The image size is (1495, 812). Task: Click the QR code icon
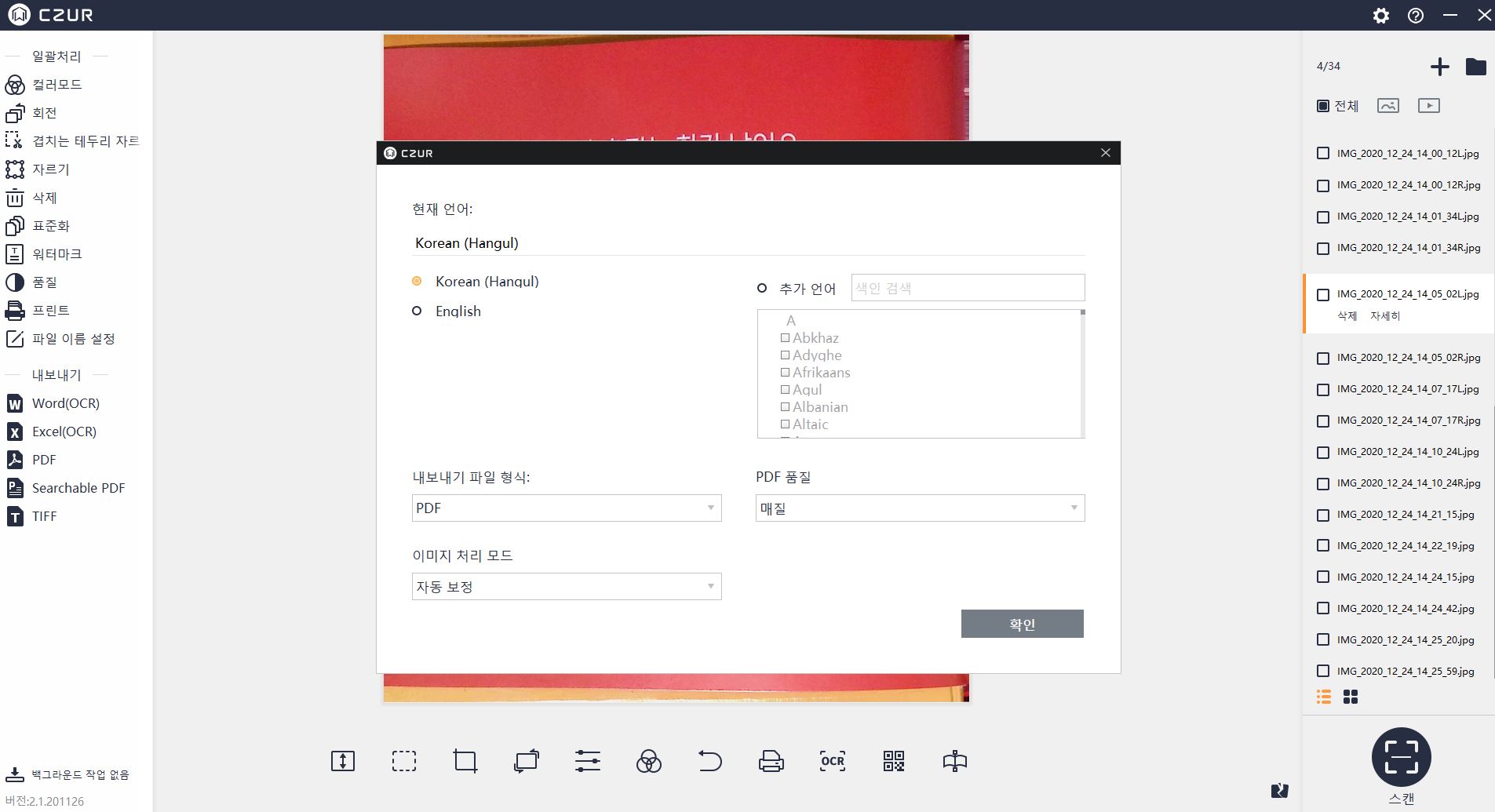pos(894,761)
